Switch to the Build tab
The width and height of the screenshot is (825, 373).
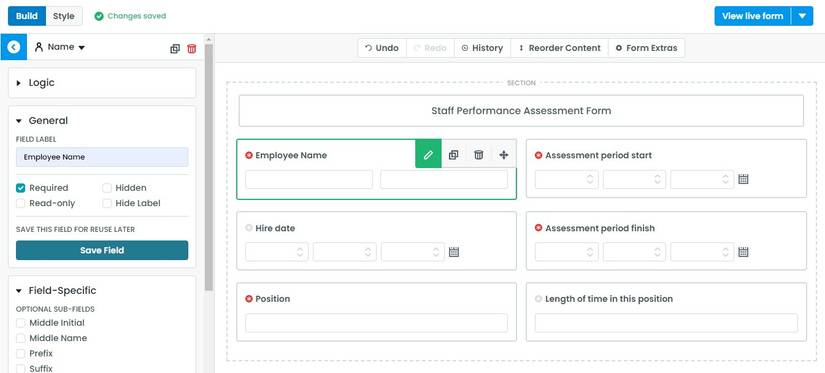pos(27,16)
